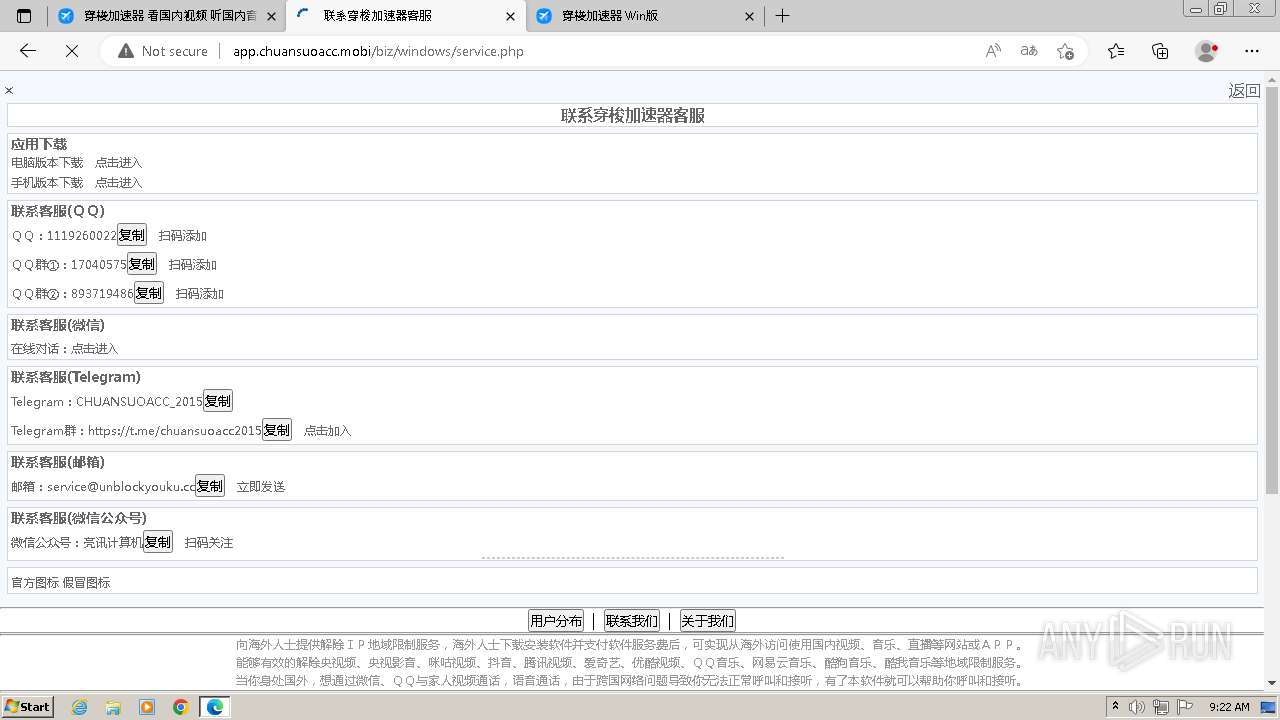Select Microsoft Edge in the taskbar
This screenshot has width=1280, height=720.
pos(215,707)
